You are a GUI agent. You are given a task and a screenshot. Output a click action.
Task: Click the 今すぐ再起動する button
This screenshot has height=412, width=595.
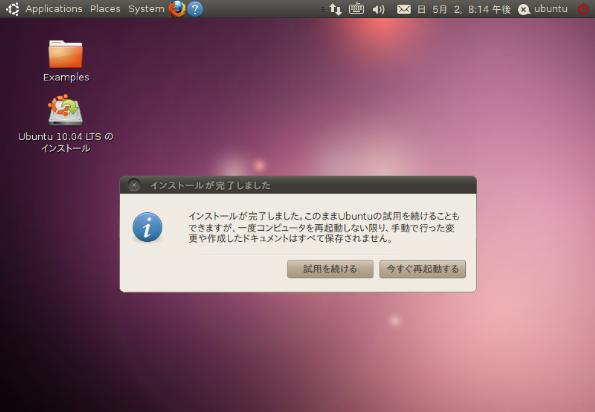[422, 269]
